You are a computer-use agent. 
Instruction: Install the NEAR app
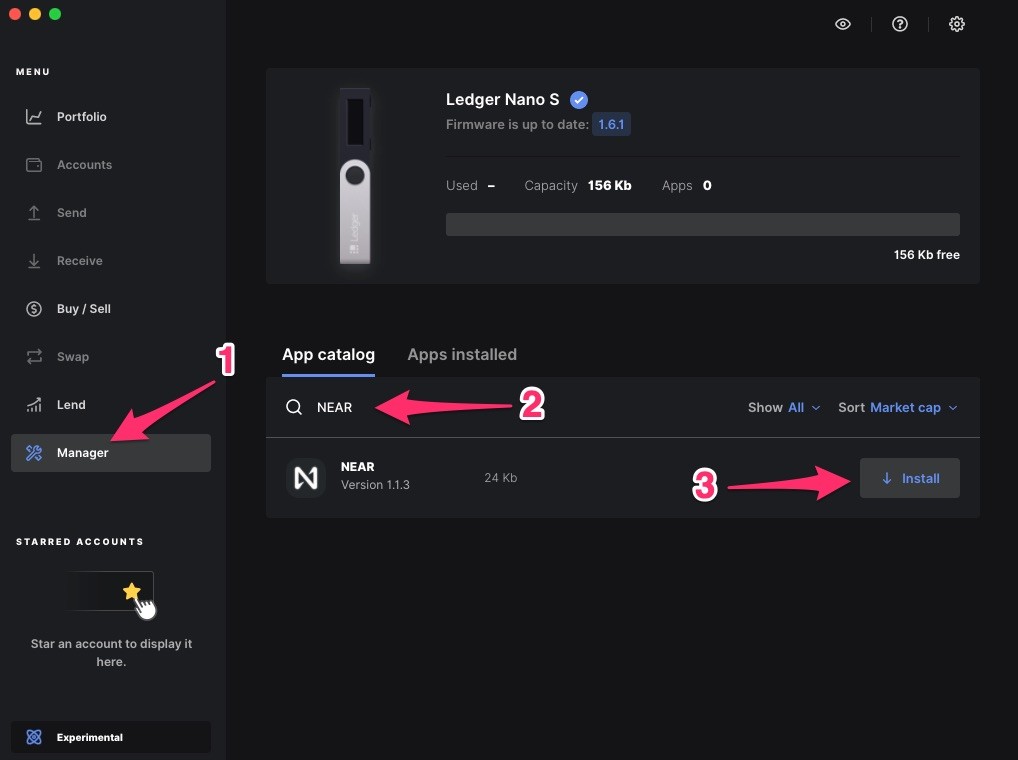(910, 478)
